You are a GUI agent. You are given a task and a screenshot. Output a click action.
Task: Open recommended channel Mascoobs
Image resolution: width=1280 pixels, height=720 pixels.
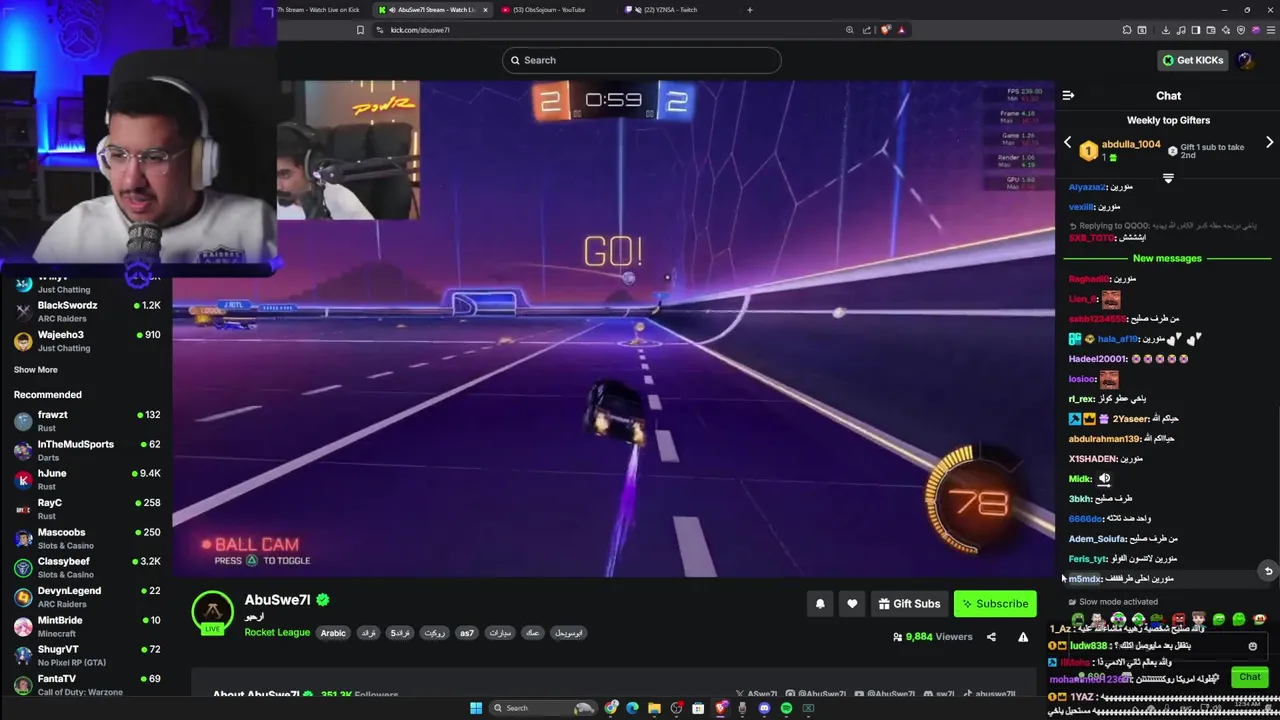tap(86, 538)
